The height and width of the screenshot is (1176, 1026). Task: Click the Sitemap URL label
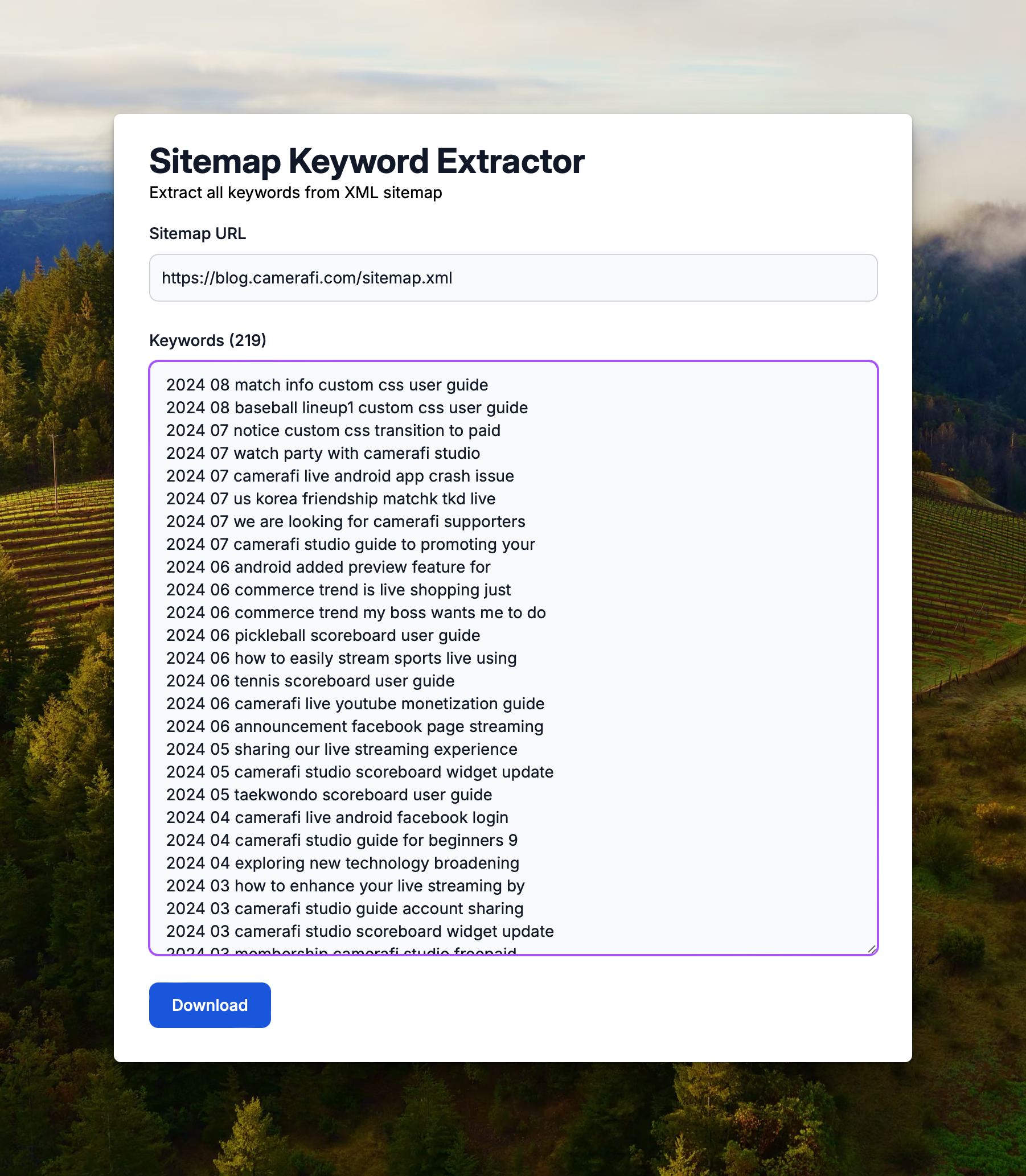point(198,233)
